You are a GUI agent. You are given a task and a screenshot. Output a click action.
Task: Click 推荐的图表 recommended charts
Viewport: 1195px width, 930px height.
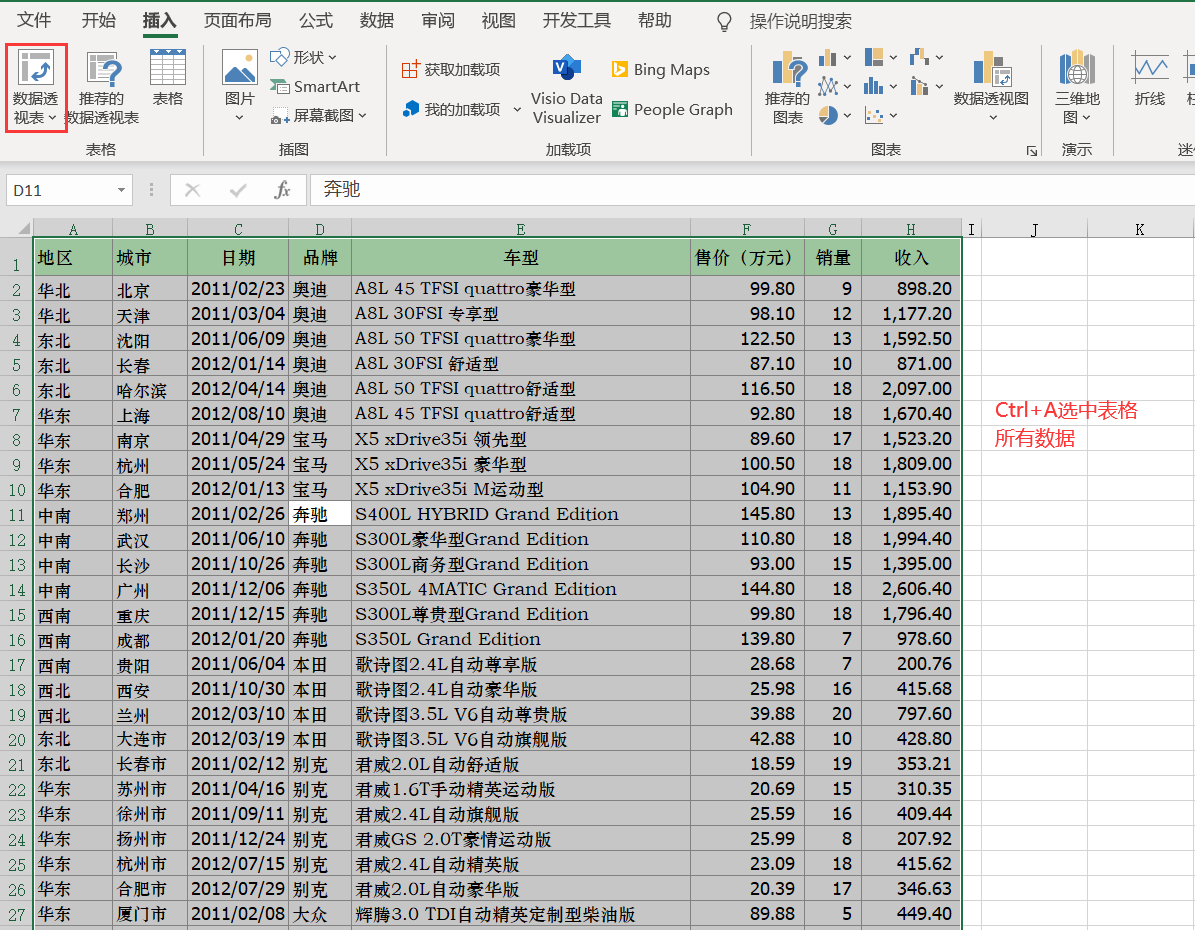click(x=787, y=88)
